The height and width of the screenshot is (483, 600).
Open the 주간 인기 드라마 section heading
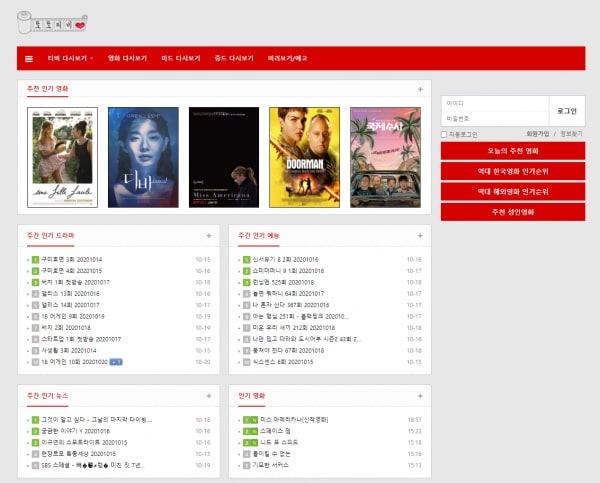pyautogui.click(x=51, y=235)
